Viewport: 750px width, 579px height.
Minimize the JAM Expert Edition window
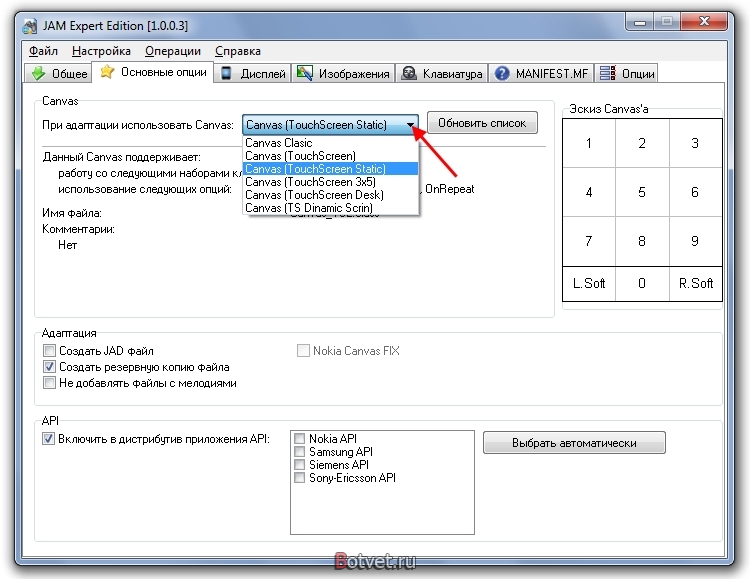click(640, 22)
